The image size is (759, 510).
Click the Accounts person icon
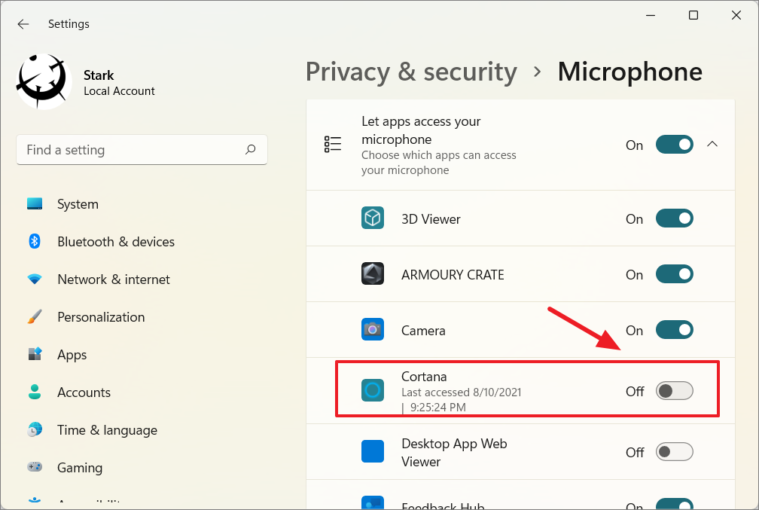click(34, 392)
